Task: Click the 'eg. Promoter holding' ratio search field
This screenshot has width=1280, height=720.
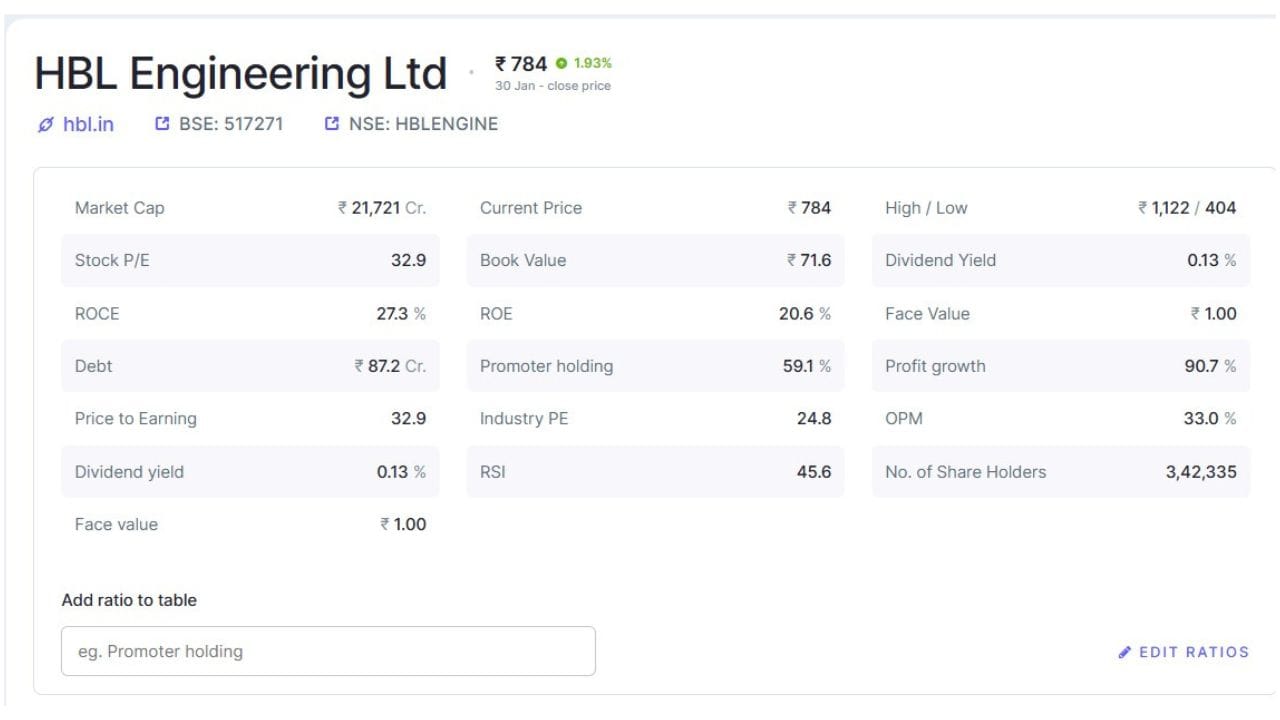Action: point(328,651)
